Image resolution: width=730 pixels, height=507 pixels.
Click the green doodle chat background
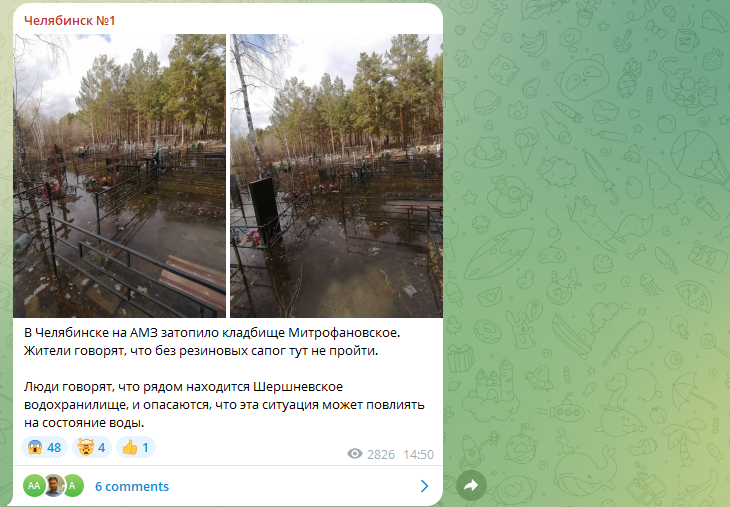tap(587, 251)
